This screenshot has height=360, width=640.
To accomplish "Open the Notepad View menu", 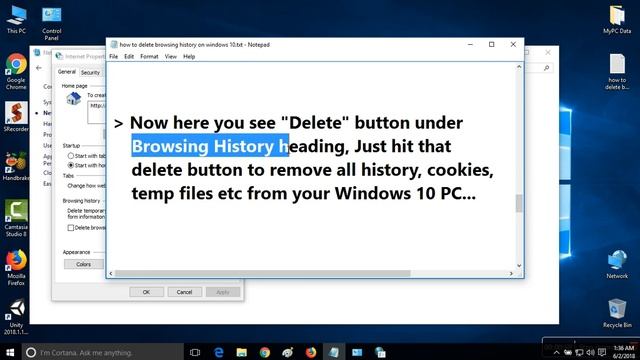I will pyautogui.click(x=171, y=56).
